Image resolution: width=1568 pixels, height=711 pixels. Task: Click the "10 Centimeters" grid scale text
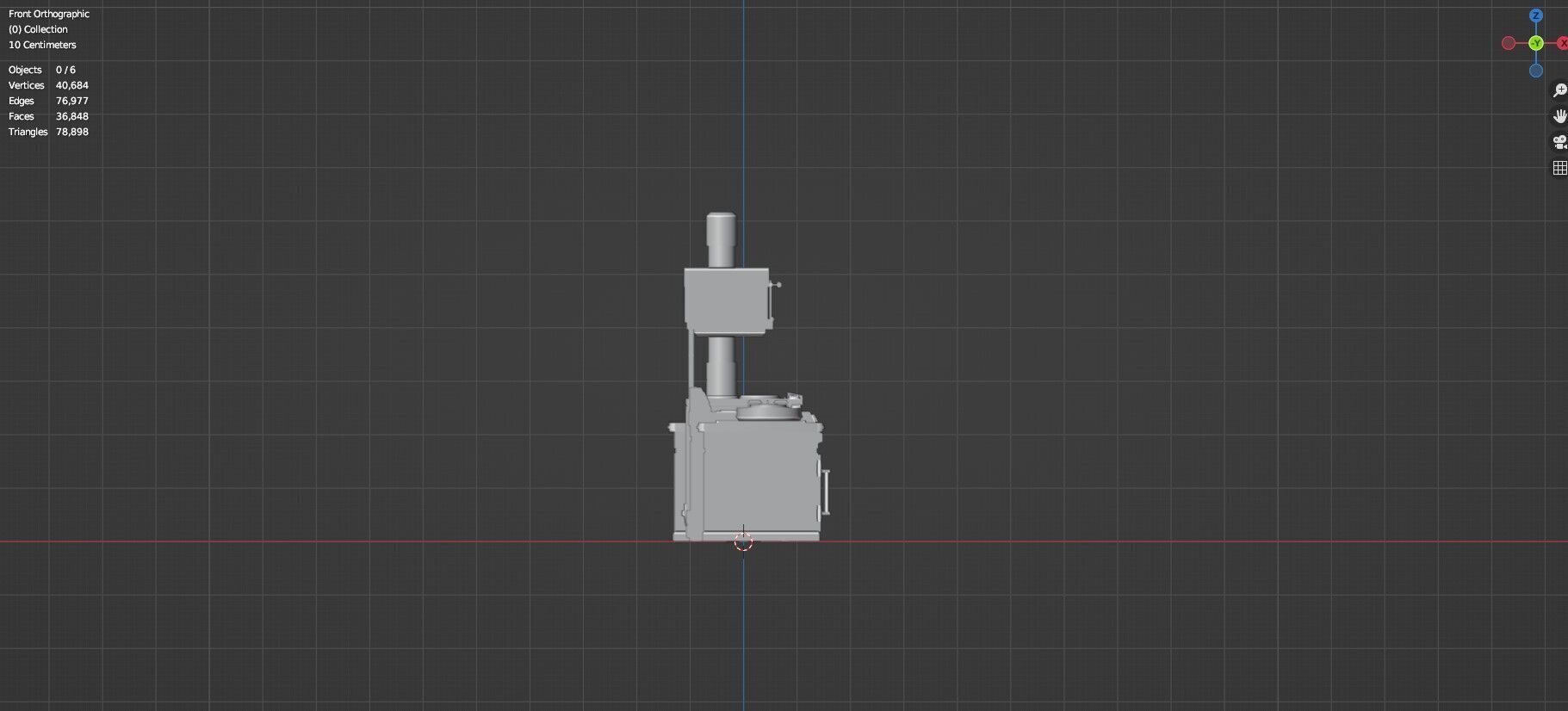point(42,45)
